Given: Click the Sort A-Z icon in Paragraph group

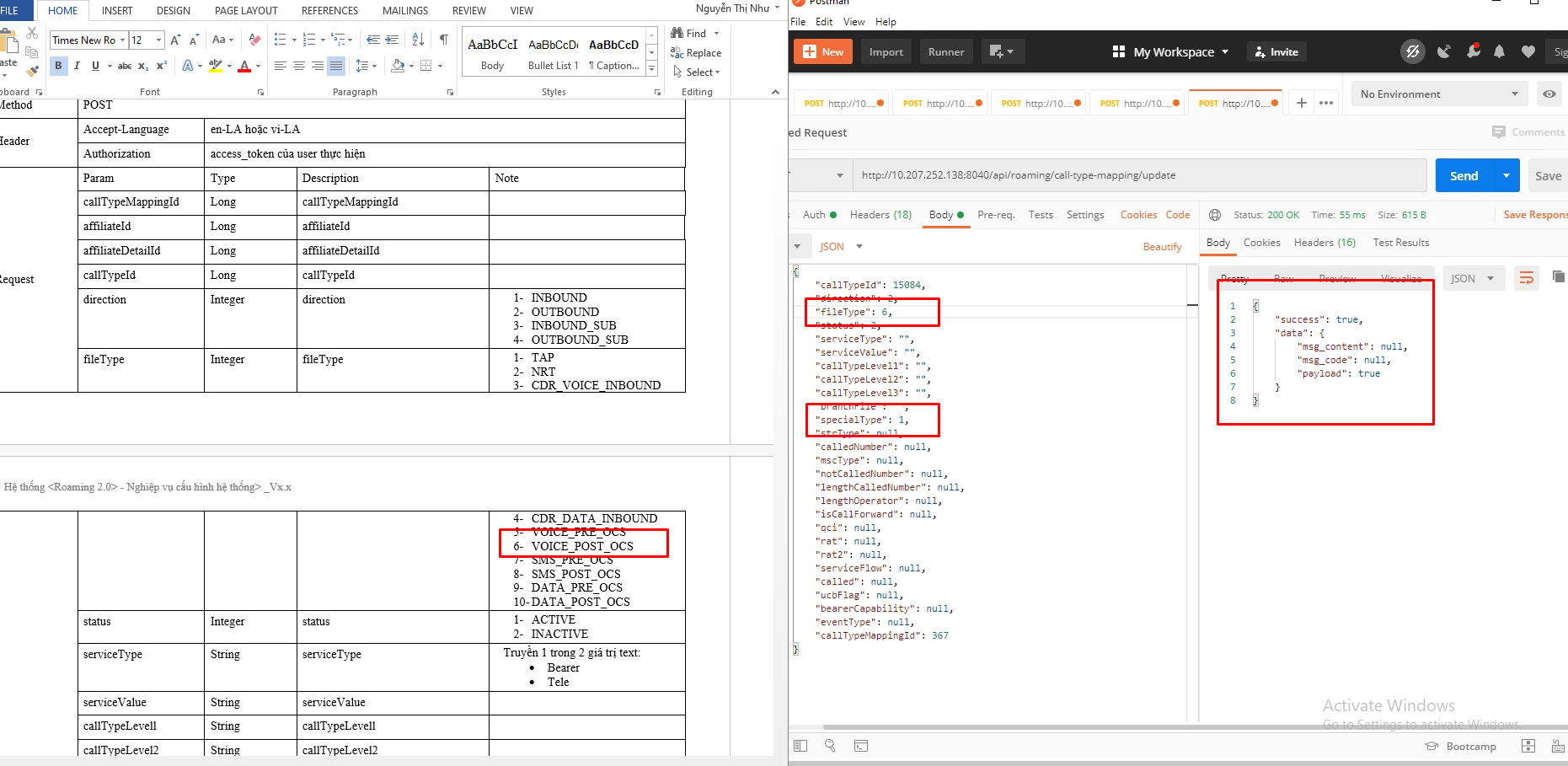Looking at the screenshot, I should coord(418,40).
